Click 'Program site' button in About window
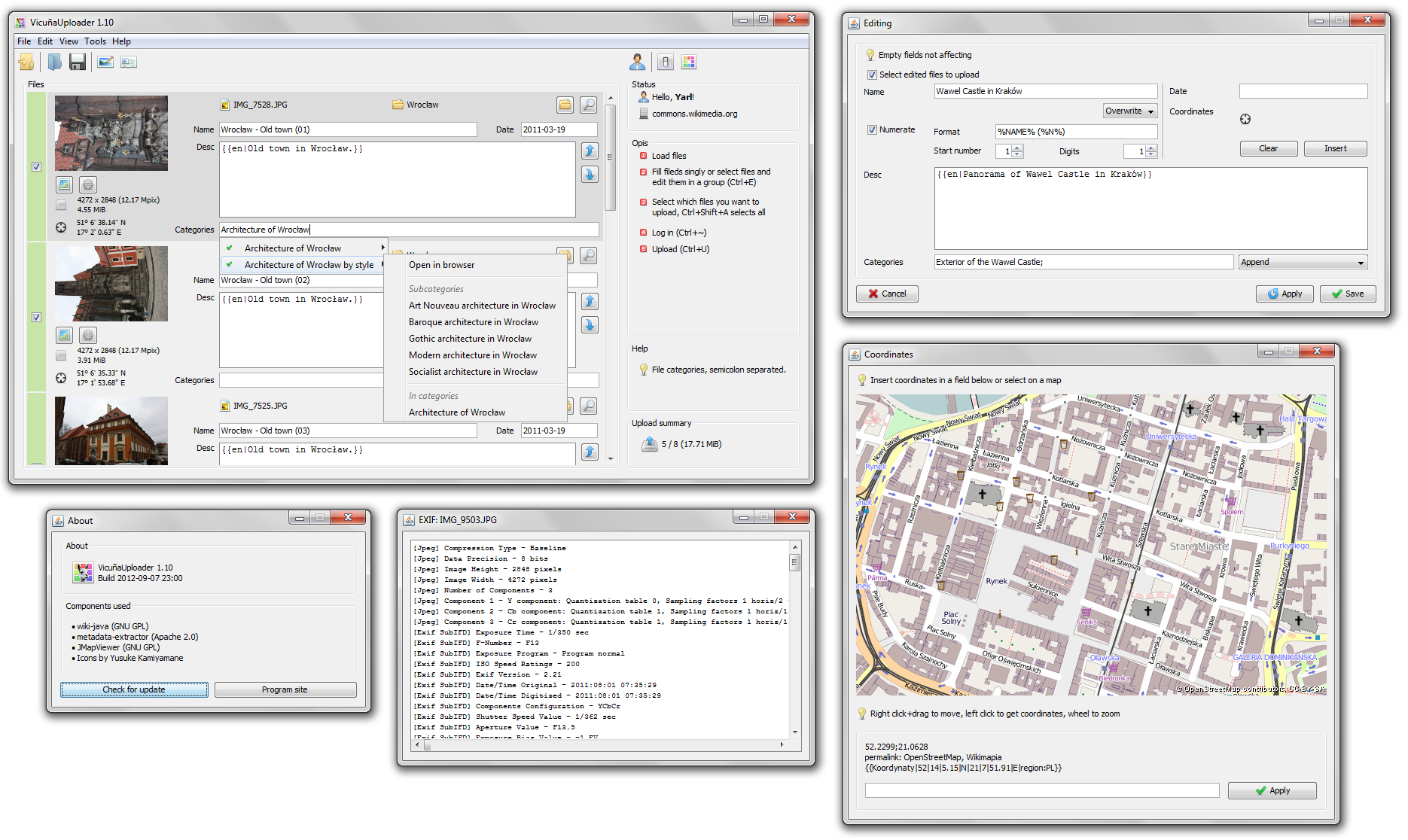This screenshot has height=840, width=1408. pyautogui.click(x=285, y=689)
